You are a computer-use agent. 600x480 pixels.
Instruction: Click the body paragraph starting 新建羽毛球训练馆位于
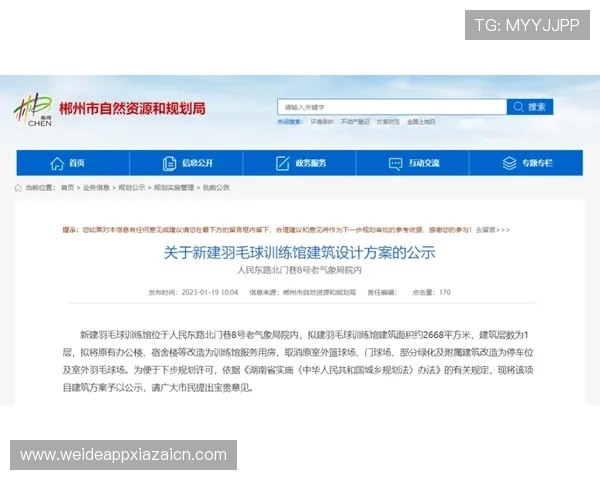pyautogui.click(x=298, y=361)
